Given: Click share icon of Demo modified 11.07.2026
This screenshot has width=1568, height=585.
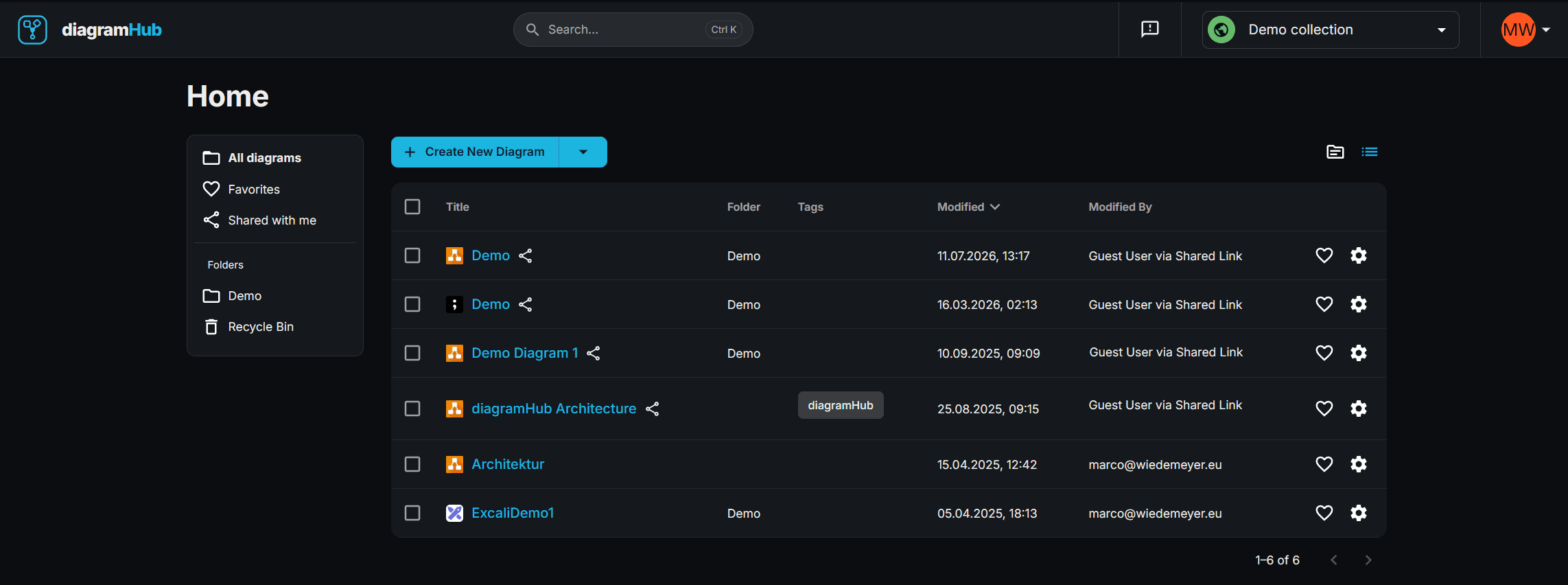Looking at the screenshot, I should point(526,255).
